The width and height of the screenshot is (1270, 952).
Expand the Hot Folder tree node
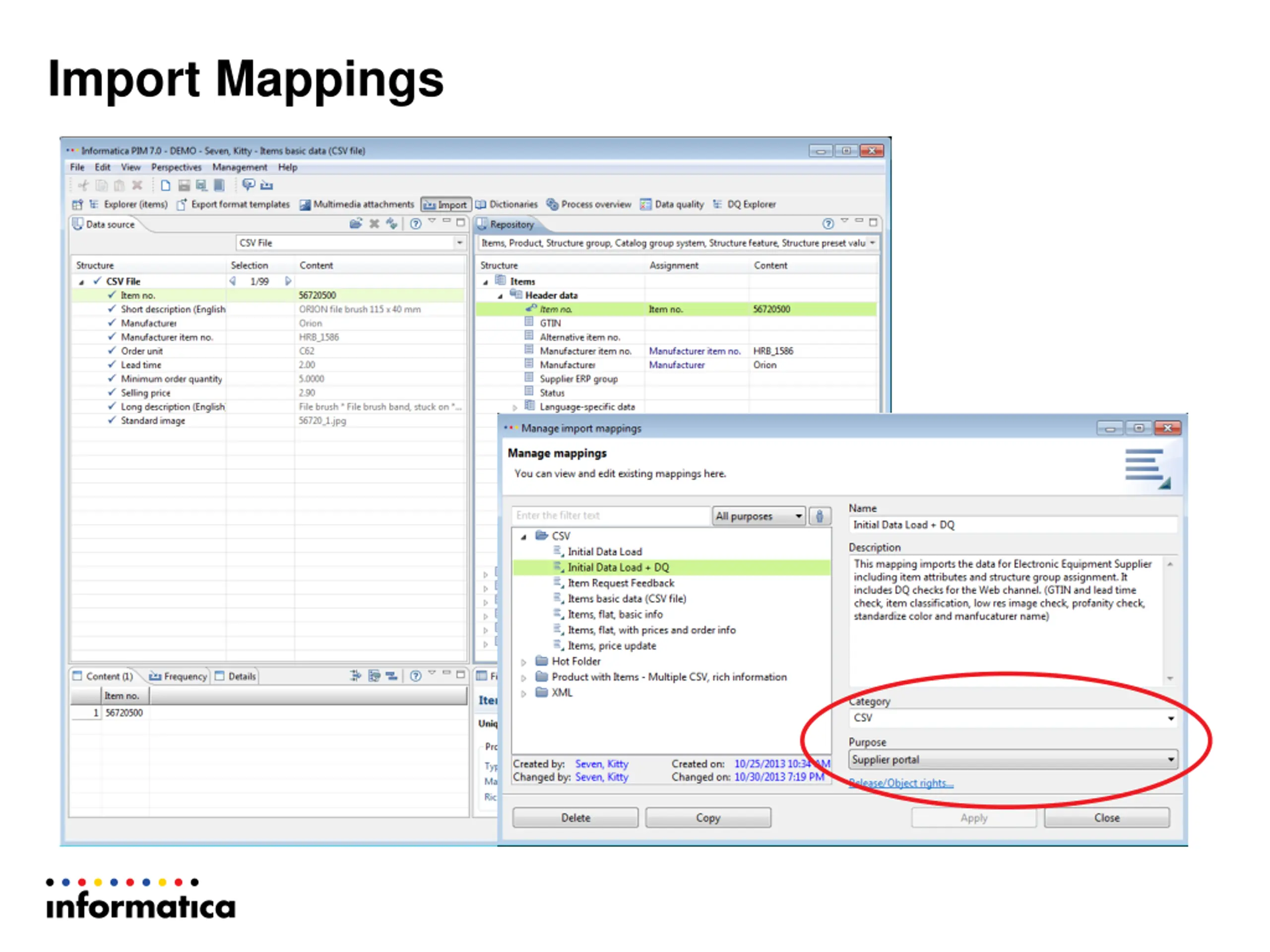(x=523, y=662)
